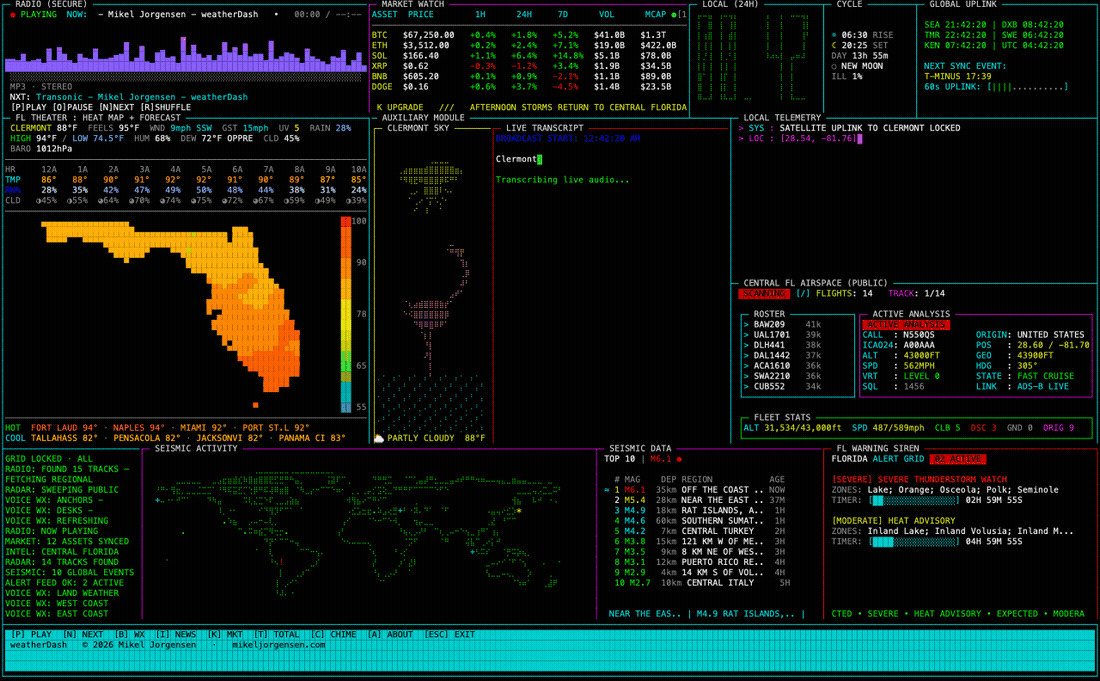The image size is (1100, 681).
Task: Select seismic event M2.7 CENTRAL ITALY
Action: tap(702, 584)
